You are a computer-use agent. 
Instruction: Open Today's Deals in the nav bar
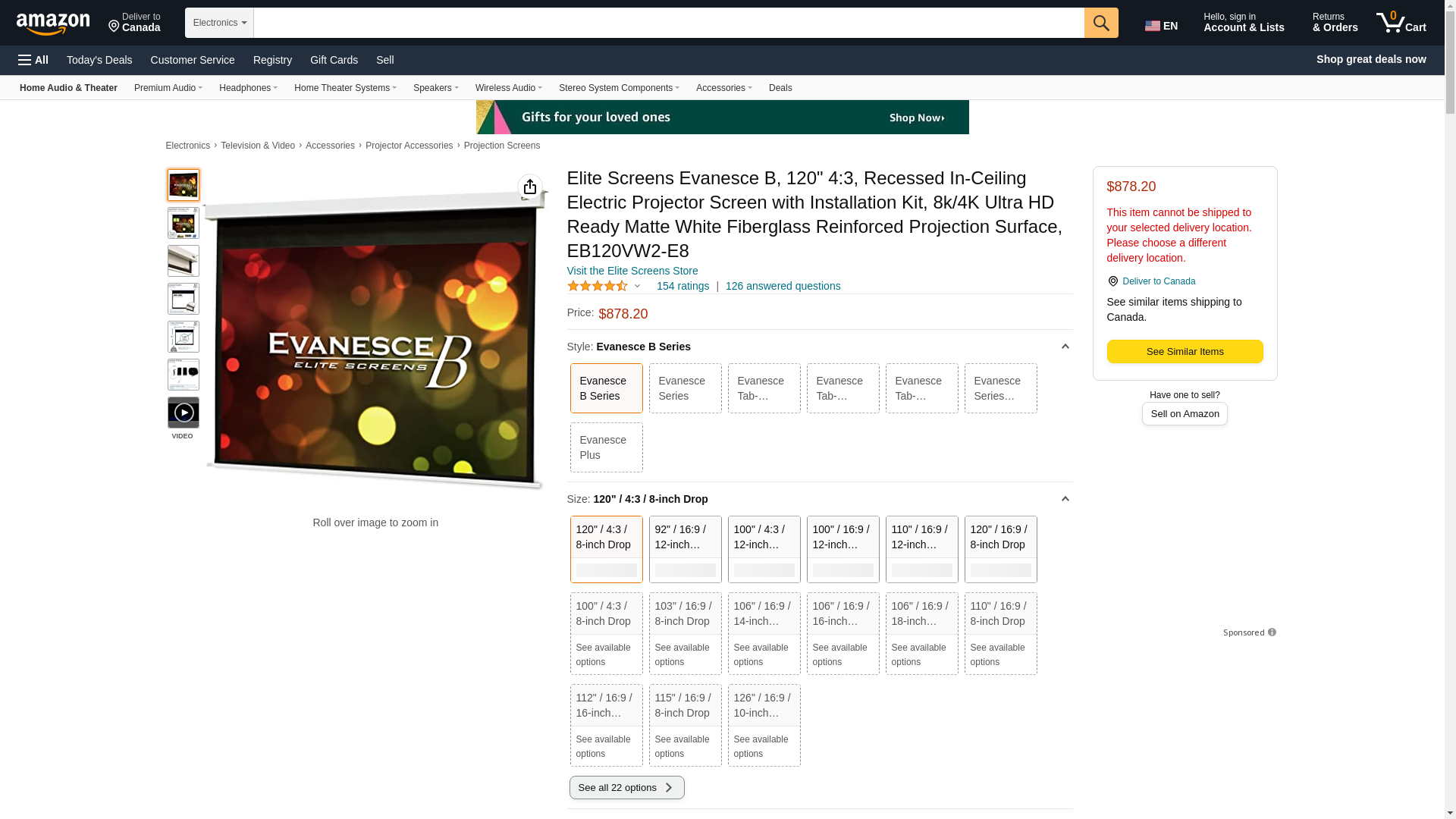99,60
